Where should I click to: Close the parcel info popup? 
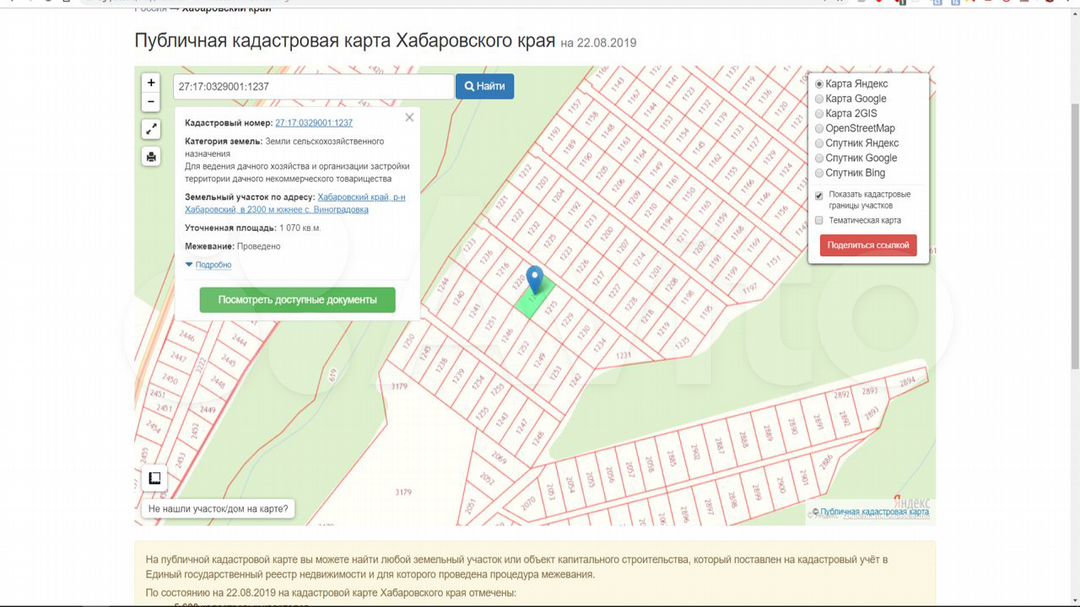point(409,118)
